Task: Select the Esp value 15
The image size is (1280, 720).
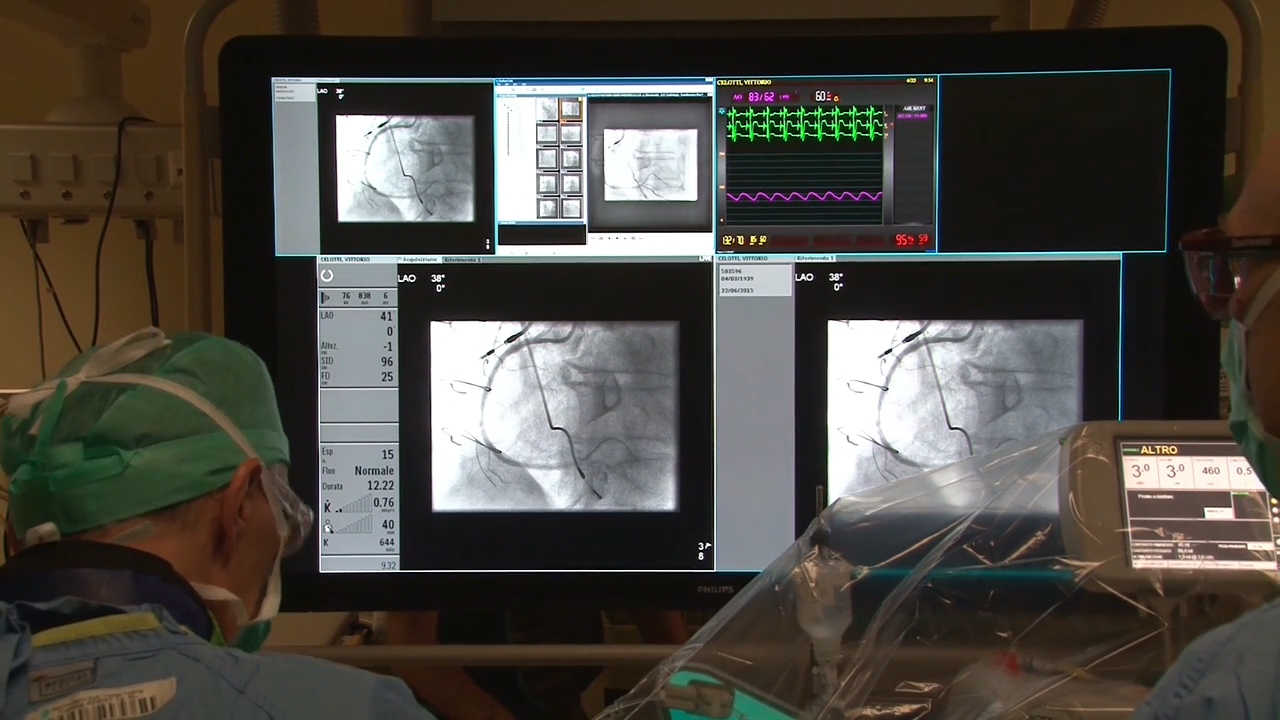Action: (x=387, y=455)
